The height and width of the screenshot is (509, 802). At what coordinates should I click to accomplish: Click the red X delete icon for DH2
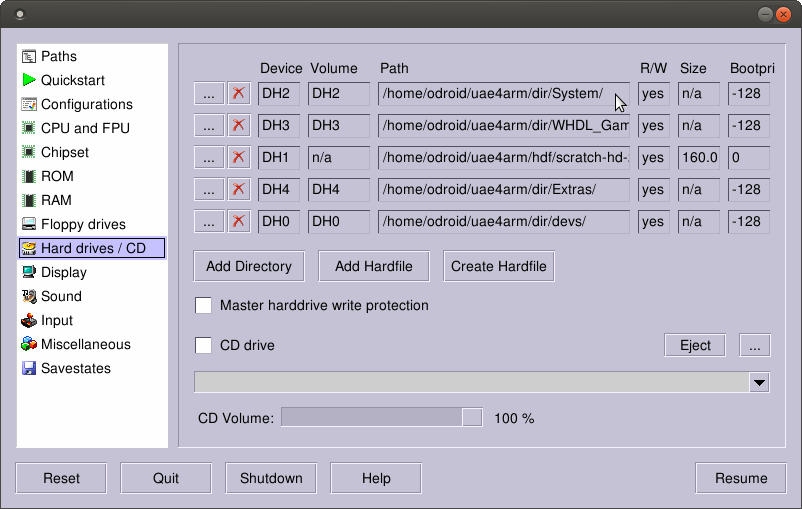click(x=238, y=94)
